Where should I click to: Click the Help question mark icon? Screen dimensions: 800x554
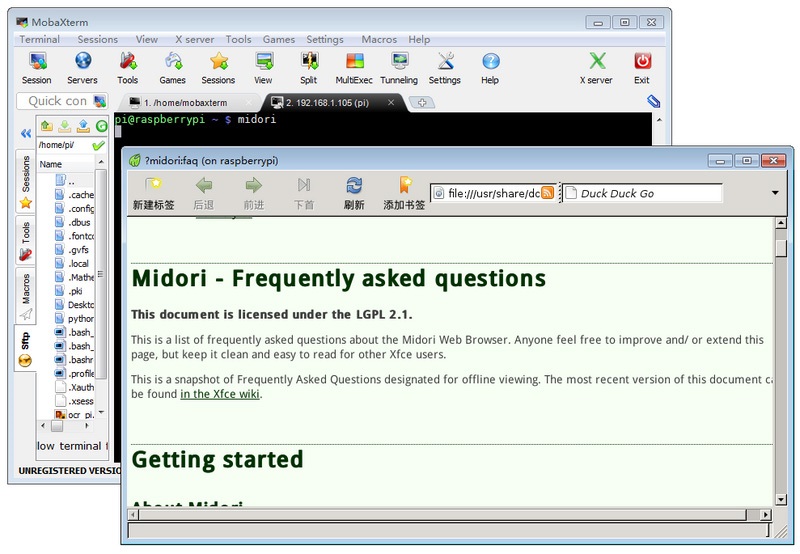pos(490,68)
